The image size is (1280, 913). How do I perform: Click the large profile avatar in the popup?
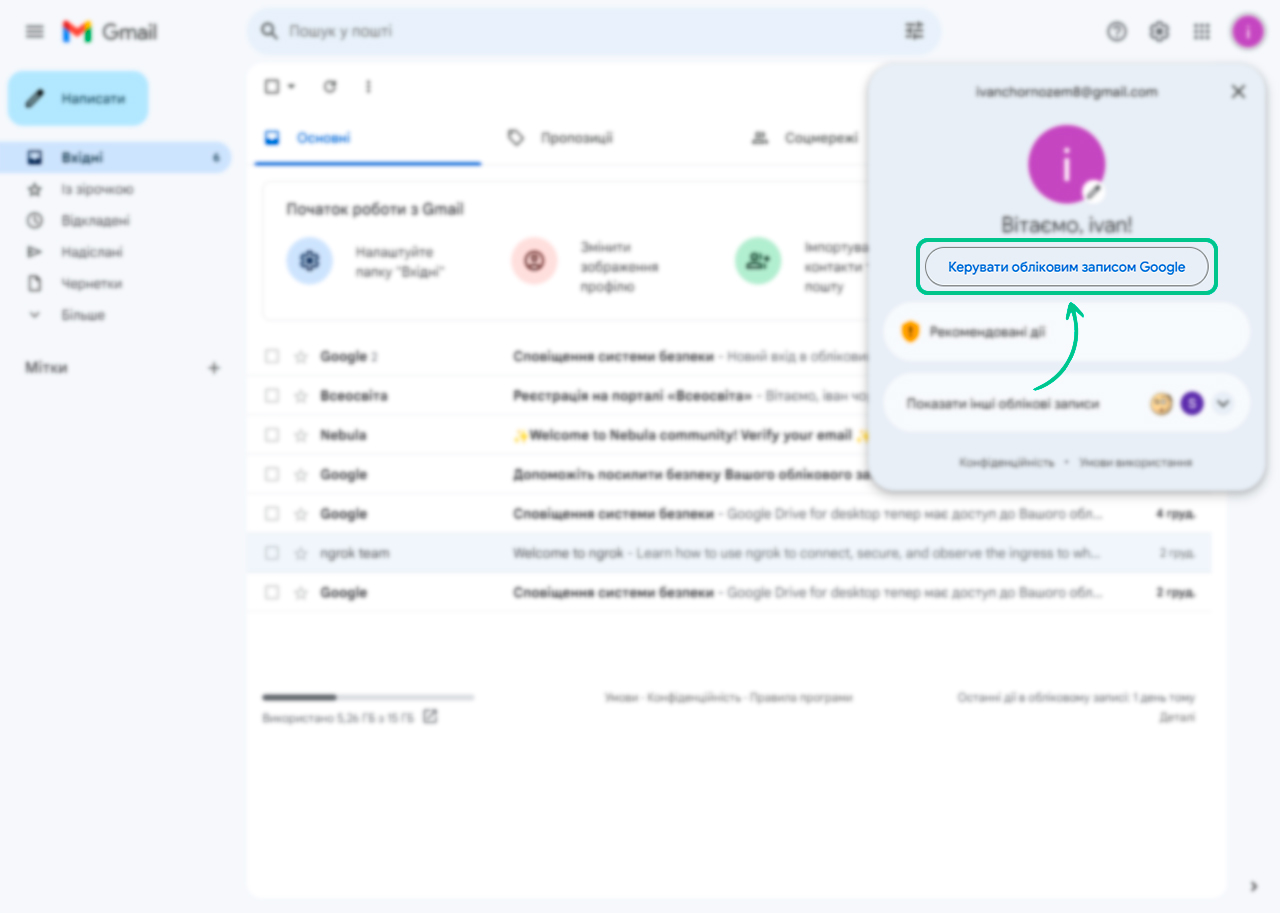point(1066,164)
